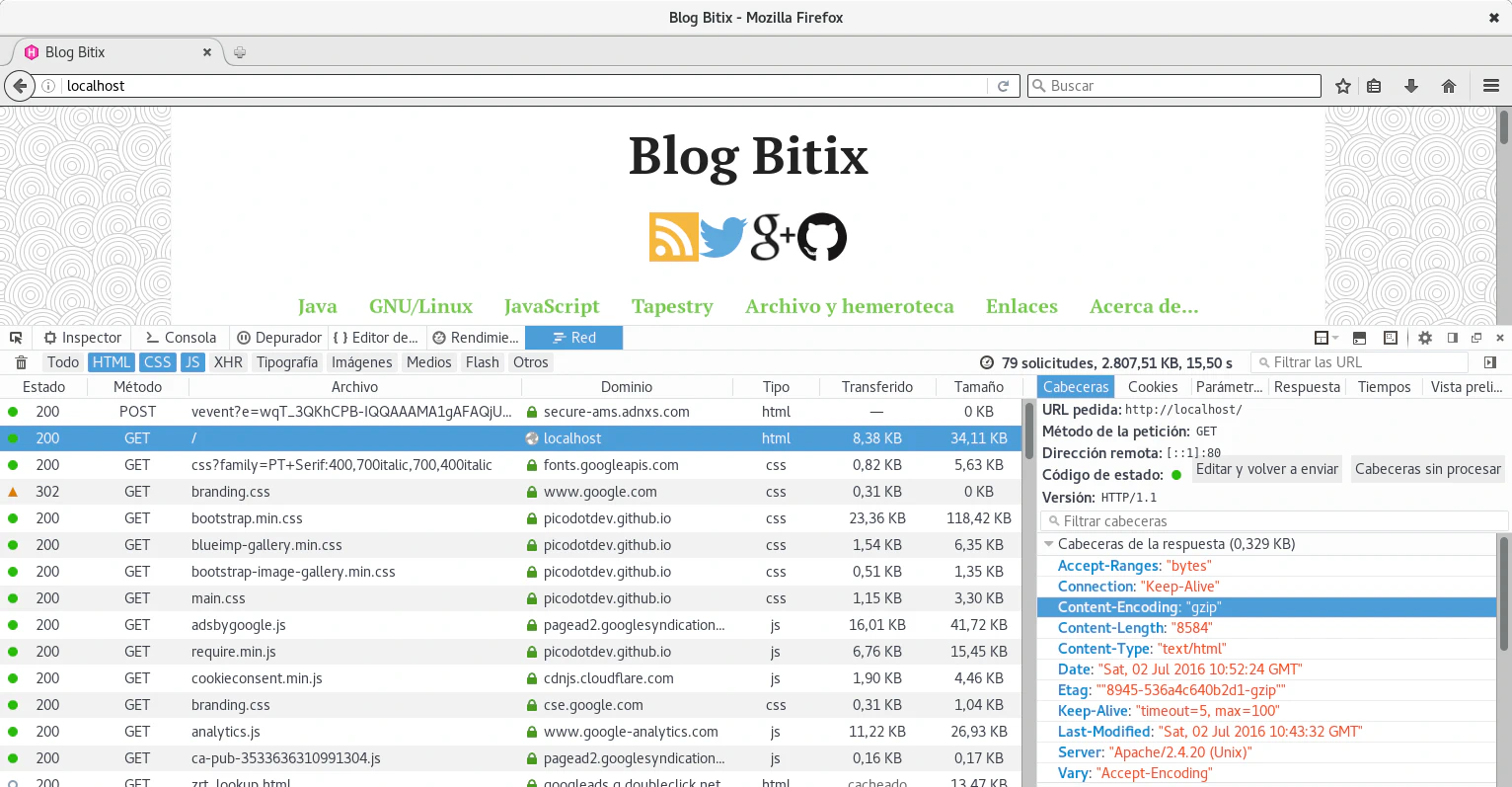This screenshot has height=787, width=1512.
Task: Open the Firefox hamburger menu
Action: [x=1490, y=86]
